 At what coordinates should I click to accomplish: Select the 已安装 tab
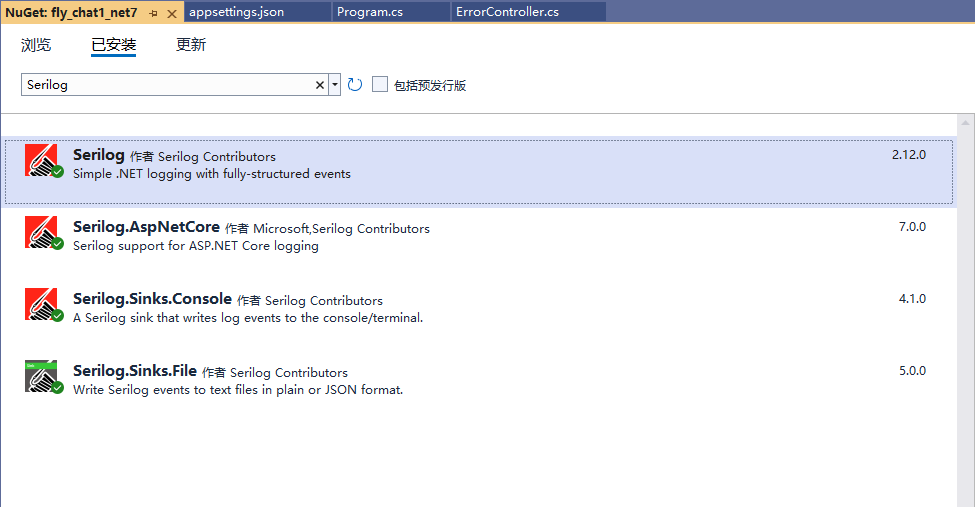[113, 45]
